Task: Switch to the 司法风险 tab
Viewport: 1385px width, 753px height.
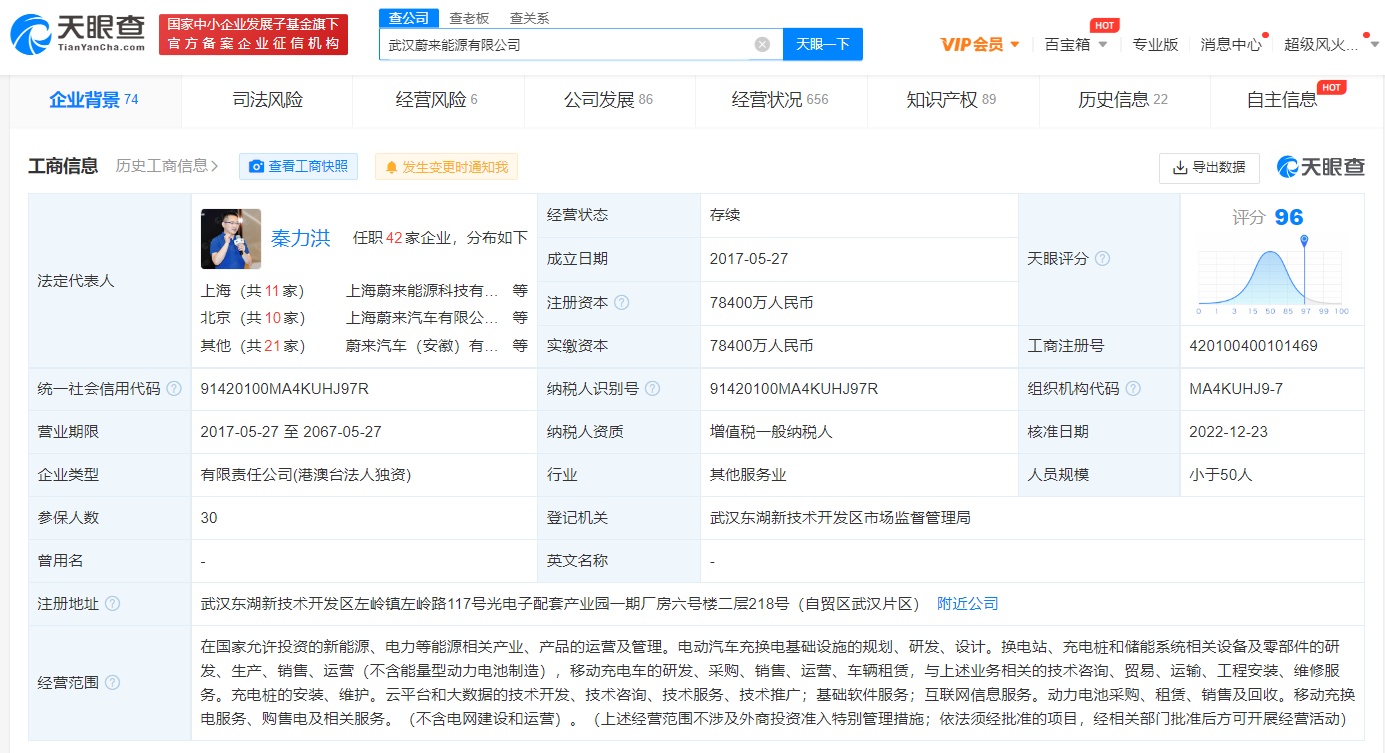Action: coord(267,100)
